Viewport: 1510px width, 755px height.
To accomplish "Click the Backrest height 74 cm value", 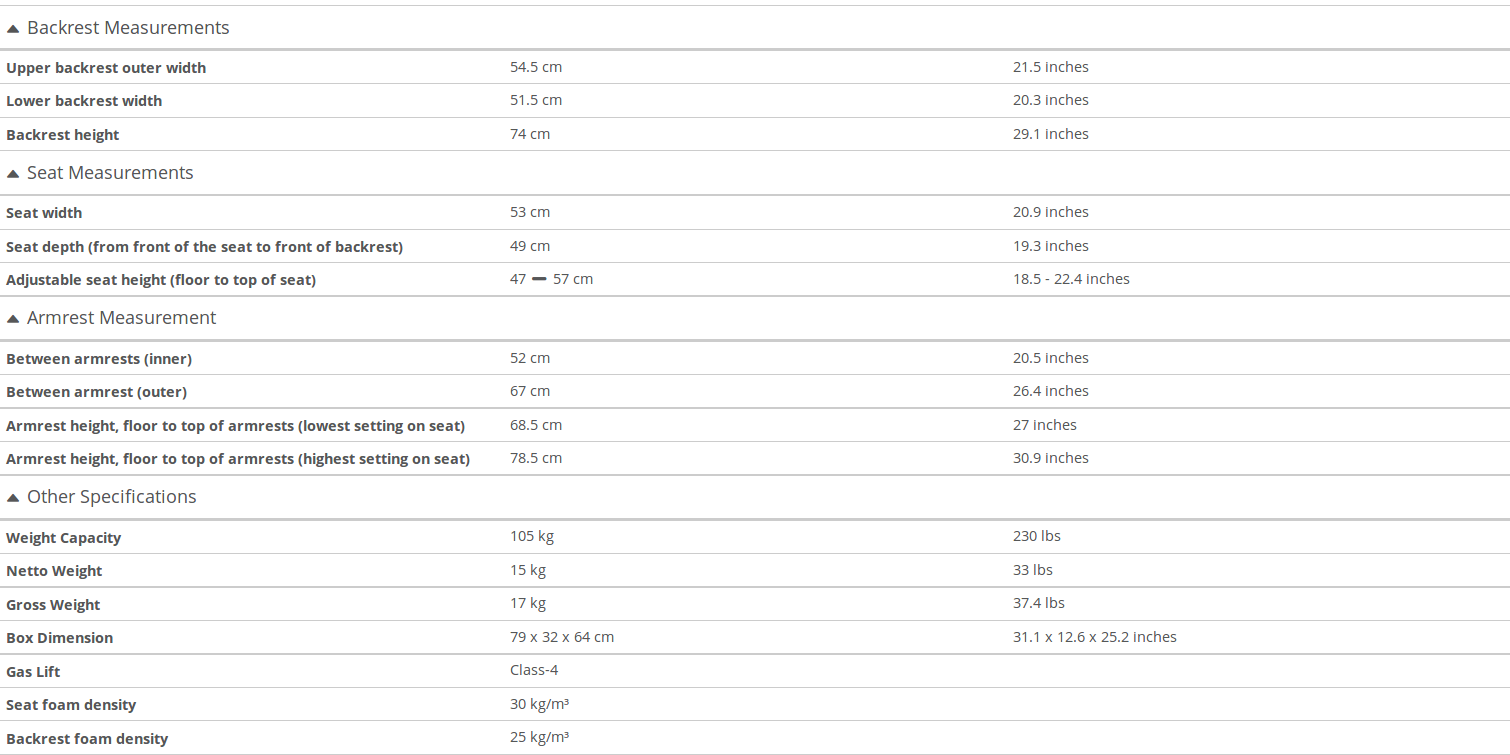I will click(530, 134).
